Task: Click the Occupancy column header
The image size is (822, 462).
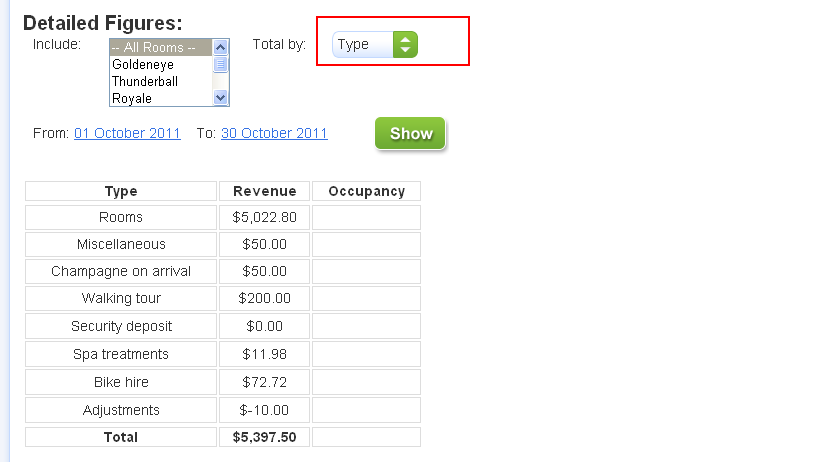Action: click(366, 191)
